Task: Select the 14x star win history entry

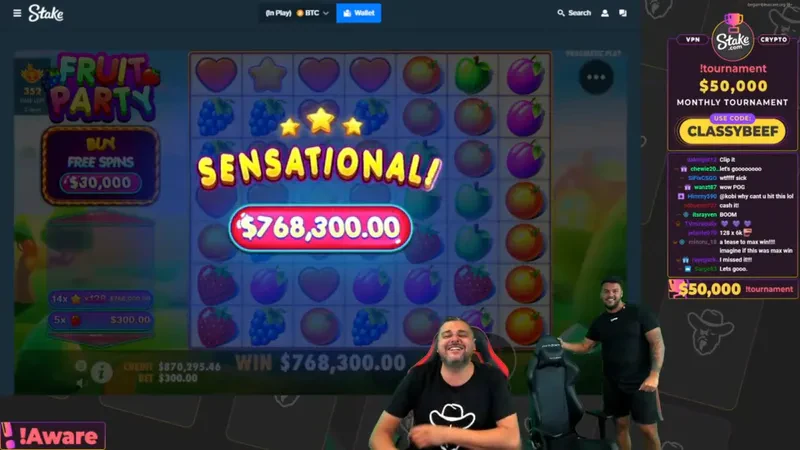Action: (101, 298)
